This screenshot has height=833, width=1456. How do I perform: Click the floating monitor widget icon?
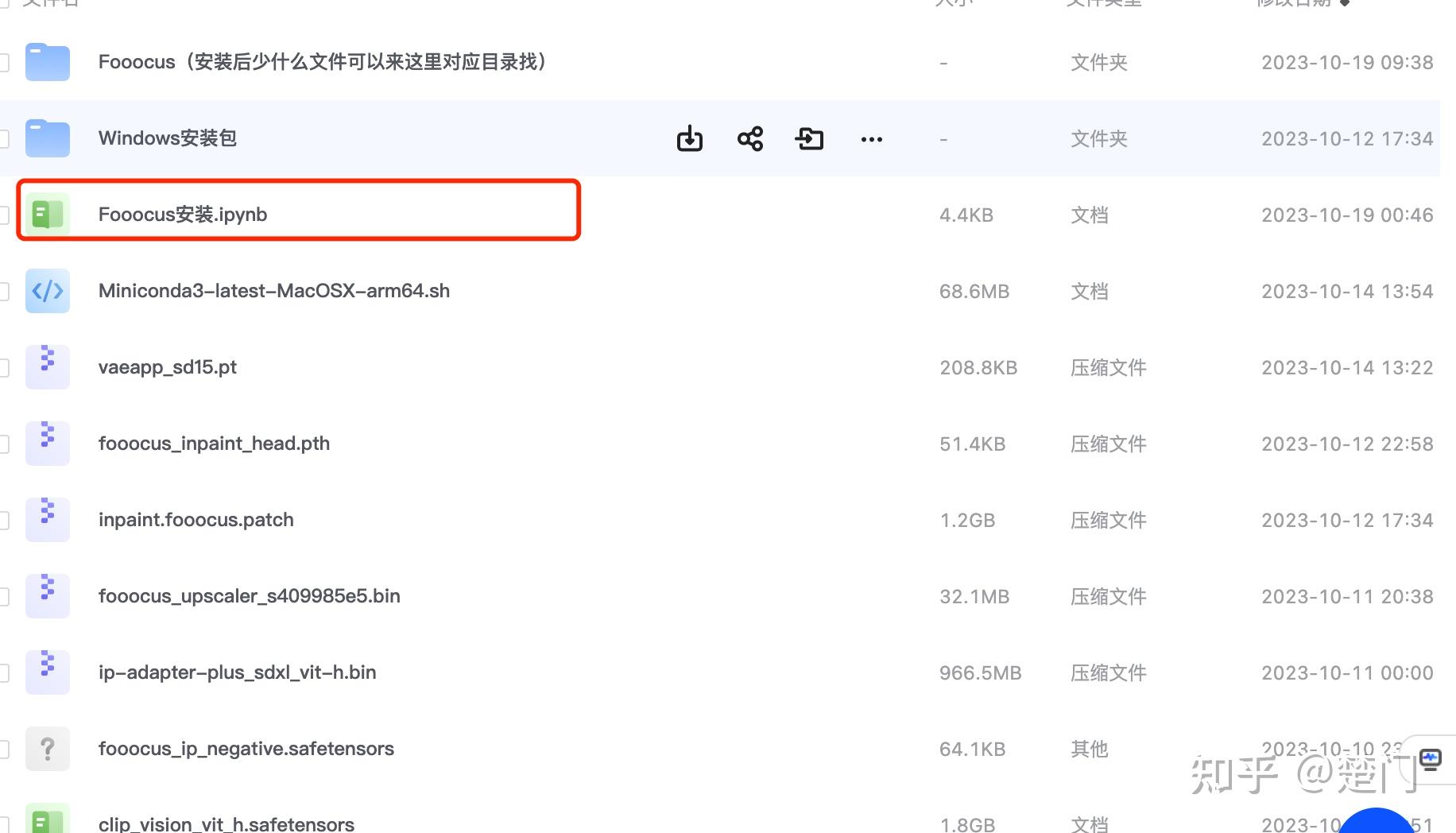point(1431,759)
